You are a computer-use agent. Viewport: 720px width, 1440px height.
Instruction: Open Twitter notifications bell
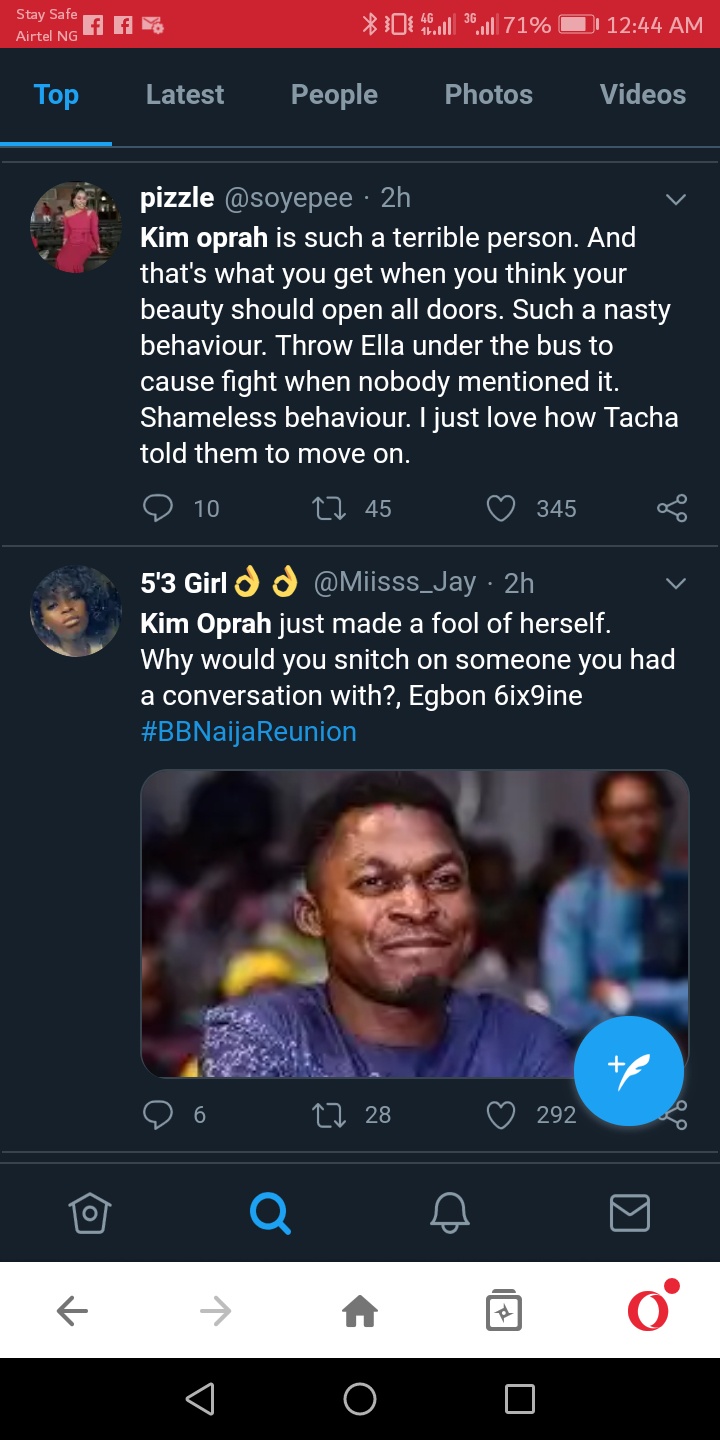click(x=450, y=1214)
